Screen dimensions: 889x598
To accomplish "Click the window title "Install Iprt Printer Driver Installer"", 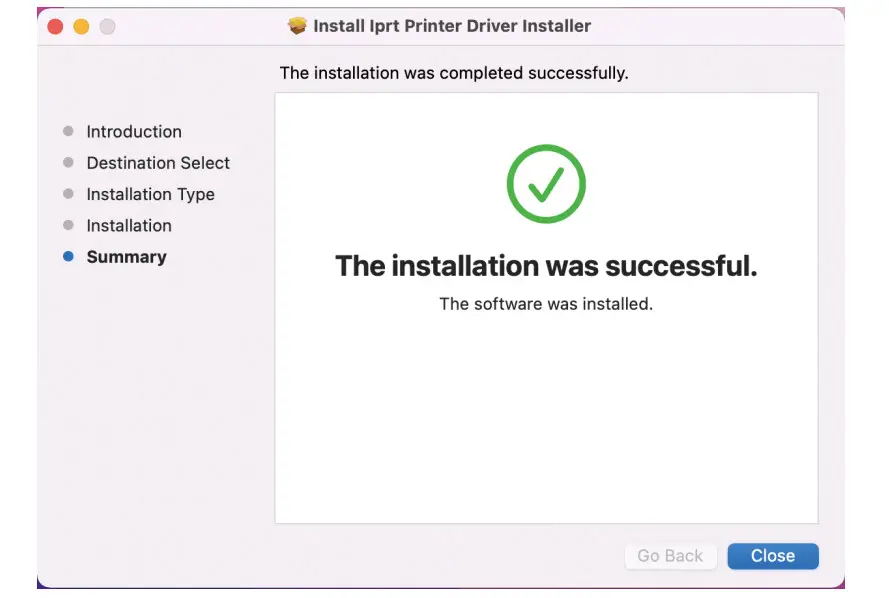I will click(452, 26).
